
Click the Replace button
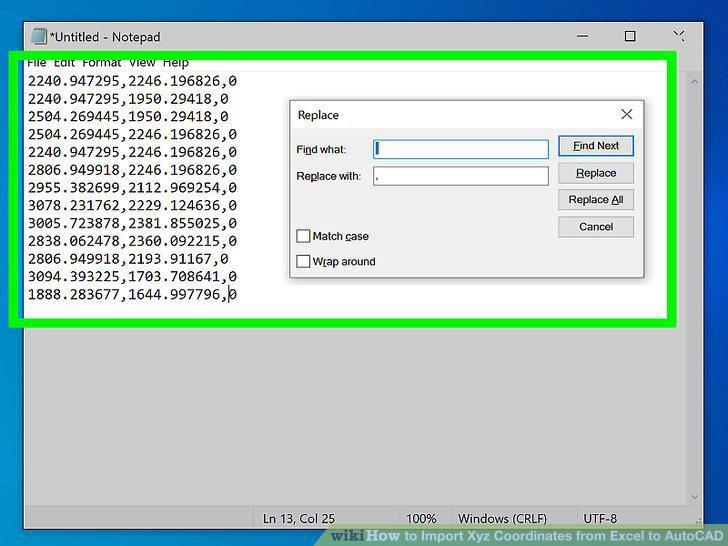click(596, 173)
